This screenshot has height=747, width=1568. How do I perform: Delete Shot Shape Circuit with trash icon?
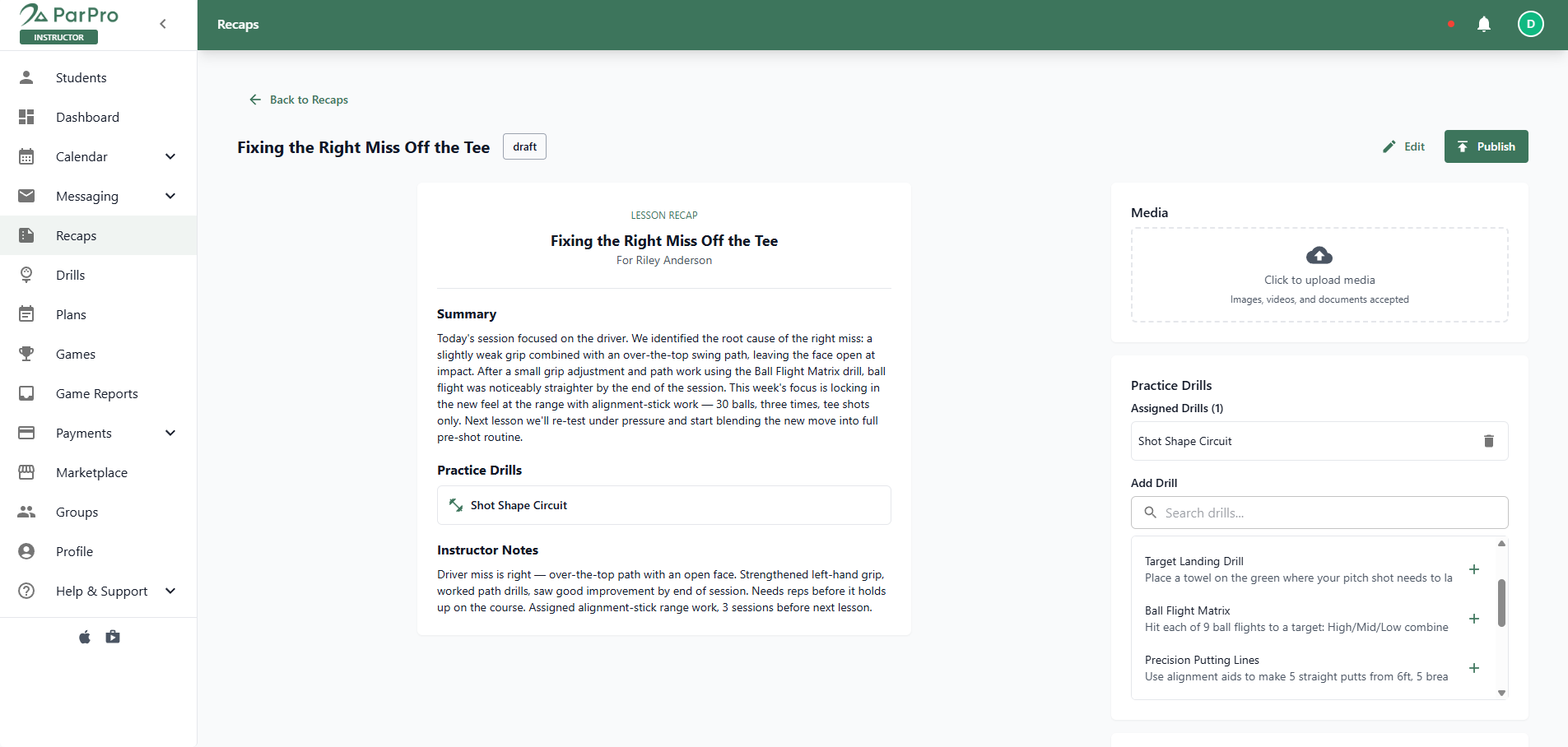(x=1488, y=441)
